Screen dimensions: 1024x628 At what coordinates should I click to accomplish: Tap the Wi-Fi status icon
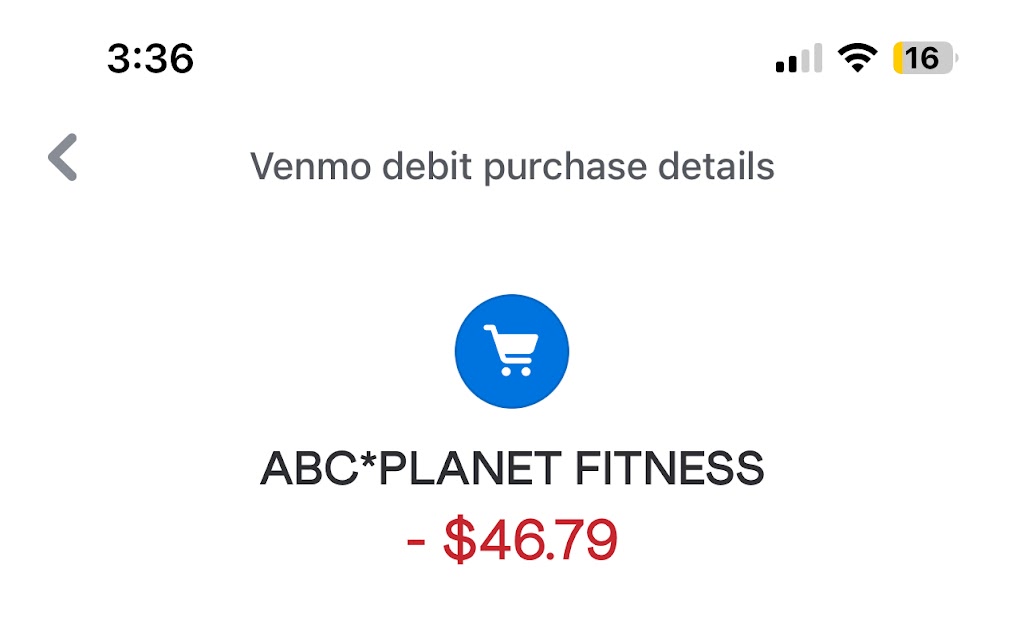tap(857, 58)
